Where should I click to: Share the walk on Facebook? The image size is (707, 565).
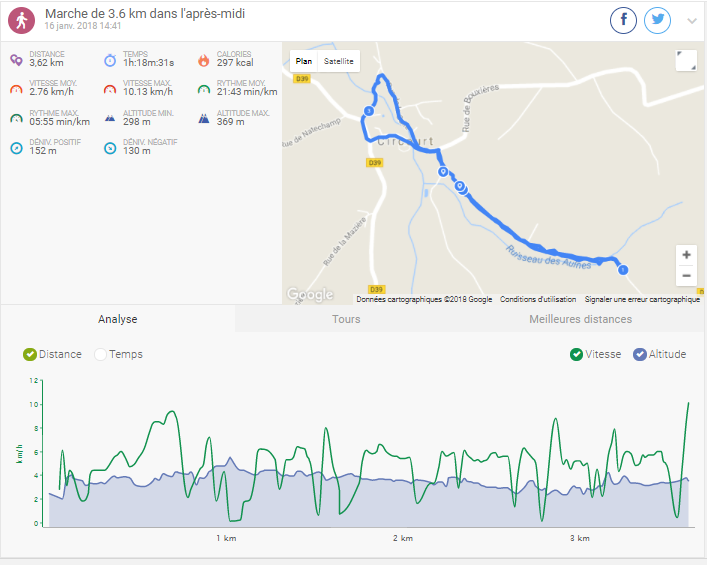pyautogui.click(x=624, y=20)
